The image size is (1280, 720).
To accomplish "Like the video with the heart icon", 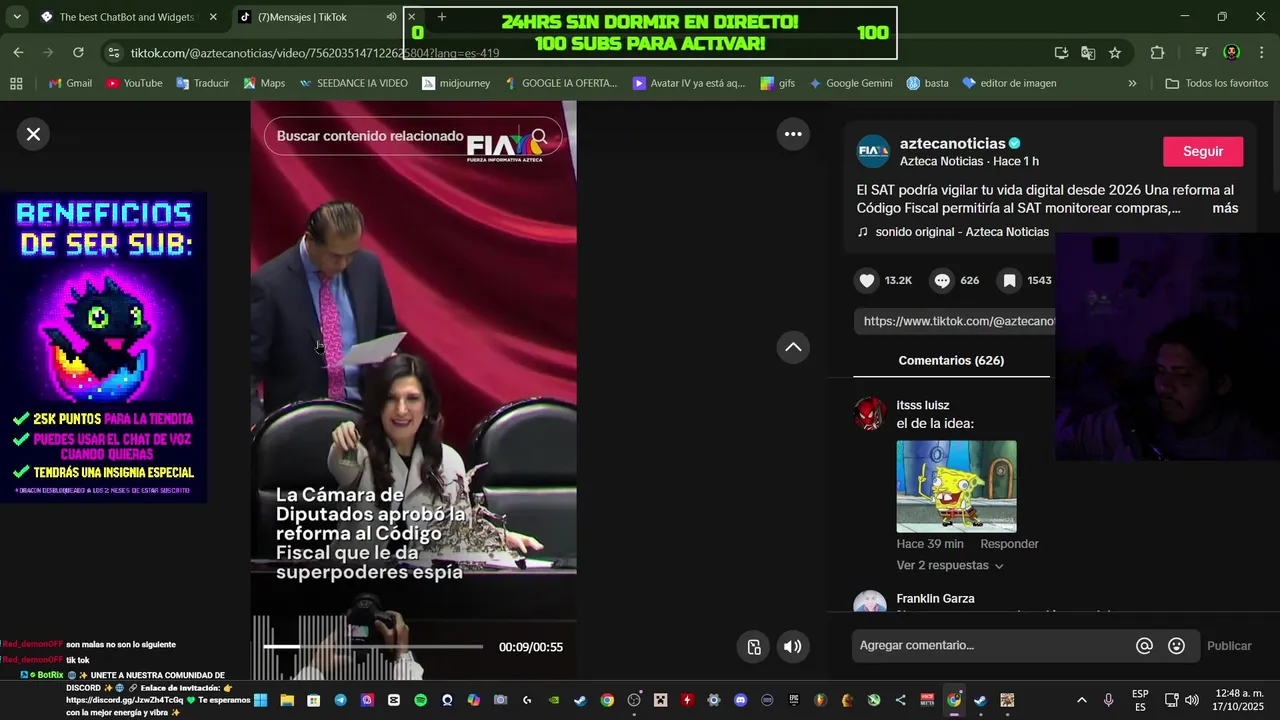I will (867, 281).
